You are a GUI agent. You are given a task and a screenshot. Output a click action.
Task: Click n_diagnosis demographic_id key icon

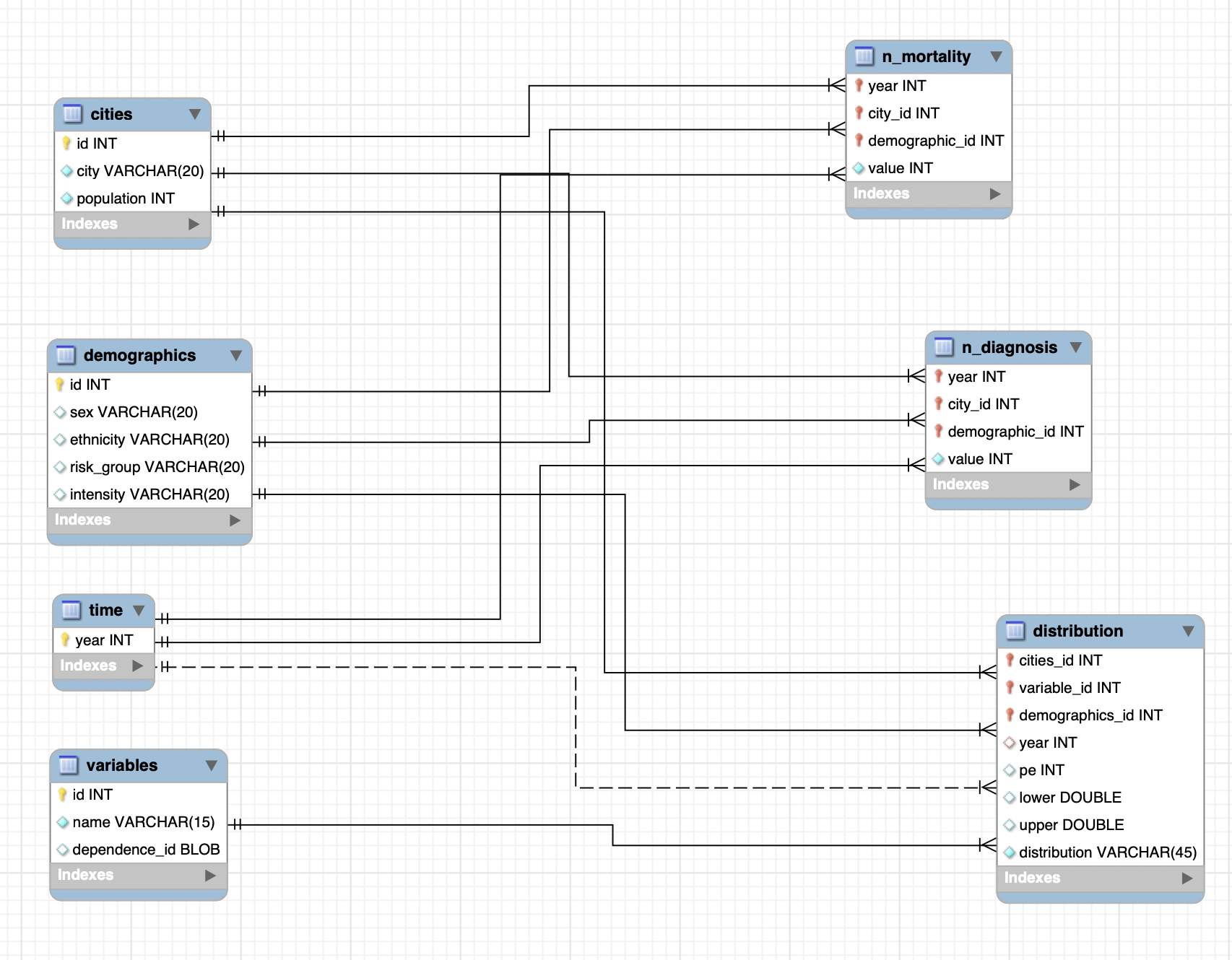click(938, 431)
